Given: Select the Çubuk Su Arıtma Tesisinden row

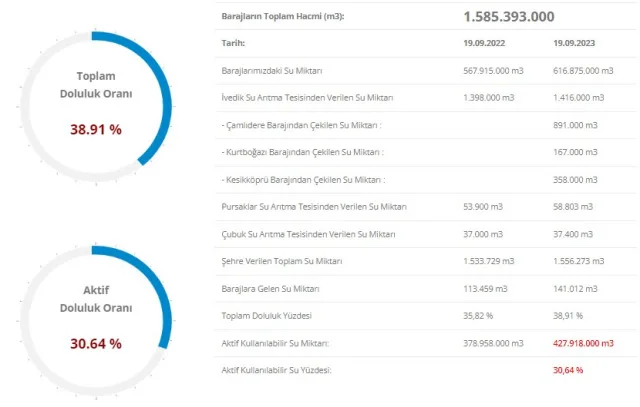Looking at the screenshot, I should [x=426, y=234].
